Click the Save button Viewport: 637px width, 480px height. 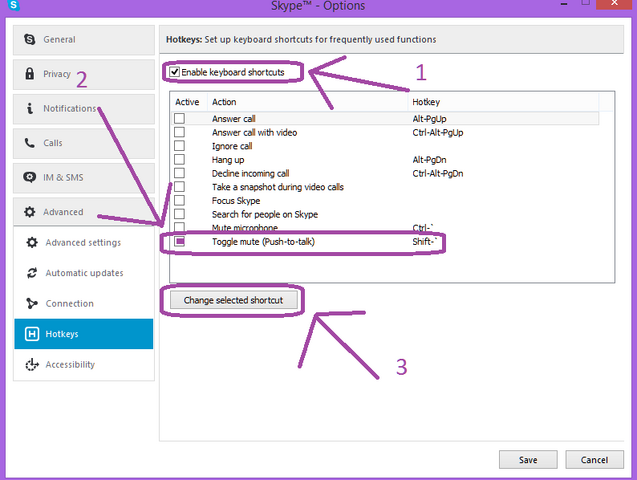pyautogui.click(x=528, y=460)
